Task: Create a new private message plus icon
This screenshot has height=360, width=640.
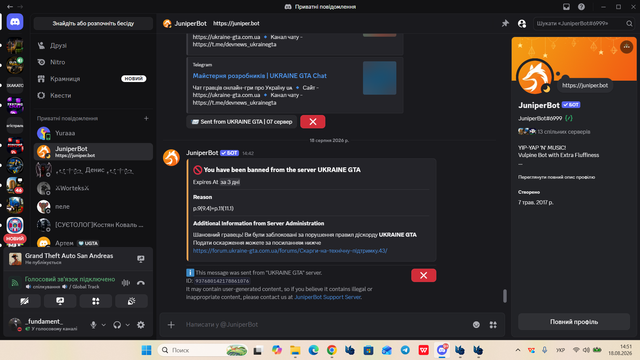Action: click(146, 118)
